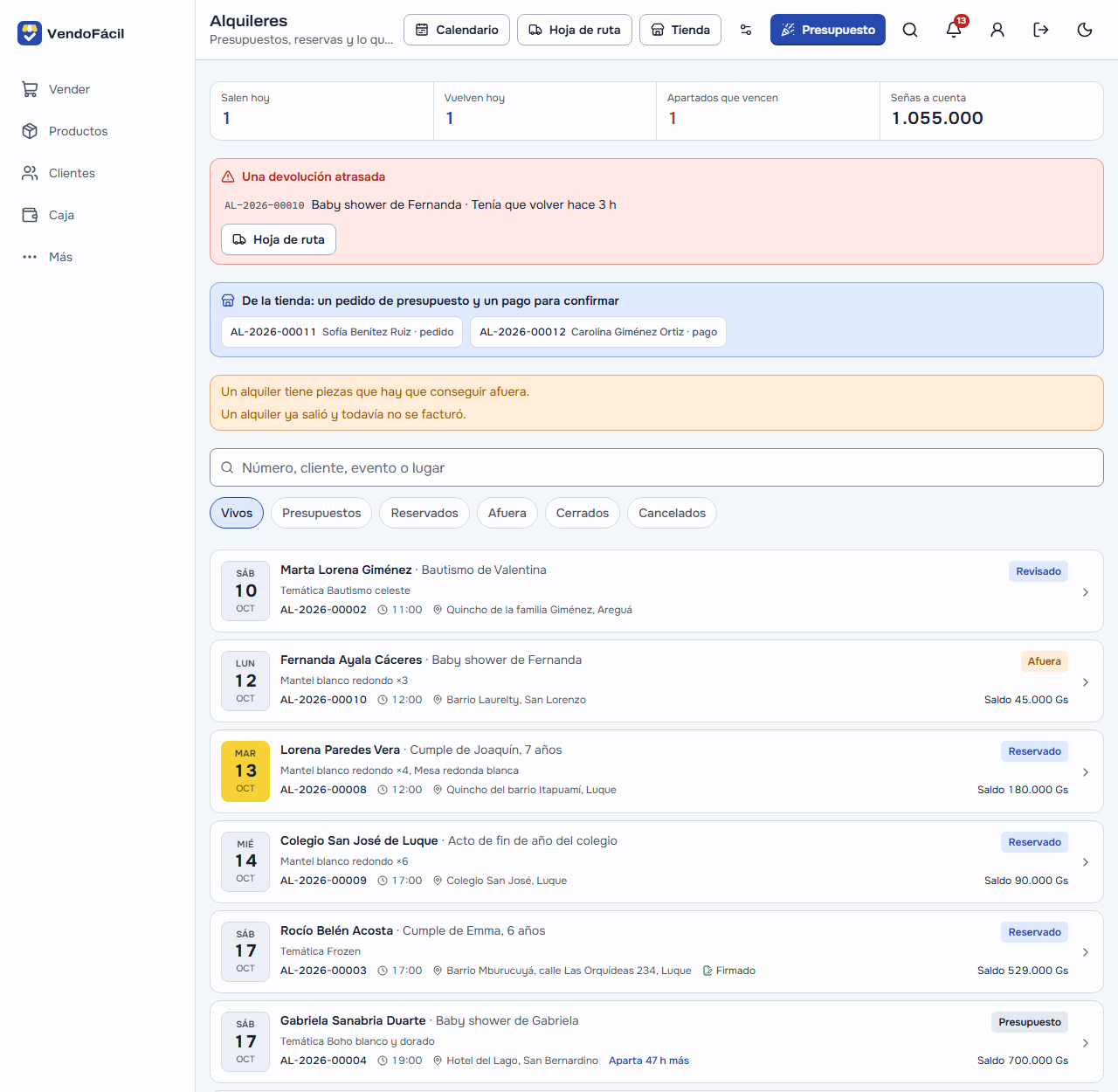The height and width of the screenshot is (1092, 1118).
Task: Click the Presupuesto status badge
Action: click(1030, 1022)
